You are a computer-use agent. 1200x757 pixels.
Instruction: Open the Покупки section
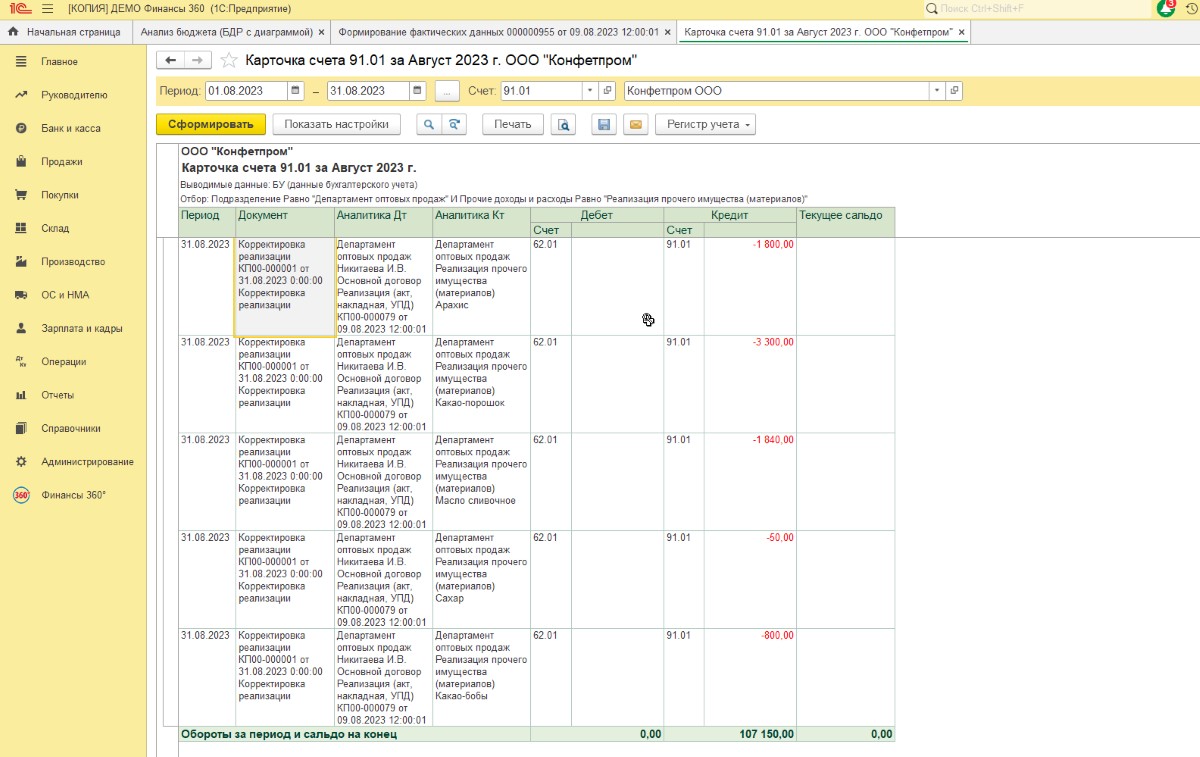(59, 195)
